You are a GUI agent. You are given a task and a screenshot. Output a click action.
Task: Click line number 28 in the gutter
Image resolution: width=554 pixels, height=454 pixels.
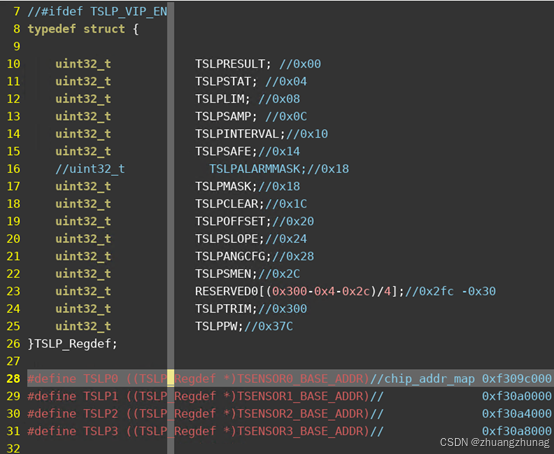click(13, 379)
